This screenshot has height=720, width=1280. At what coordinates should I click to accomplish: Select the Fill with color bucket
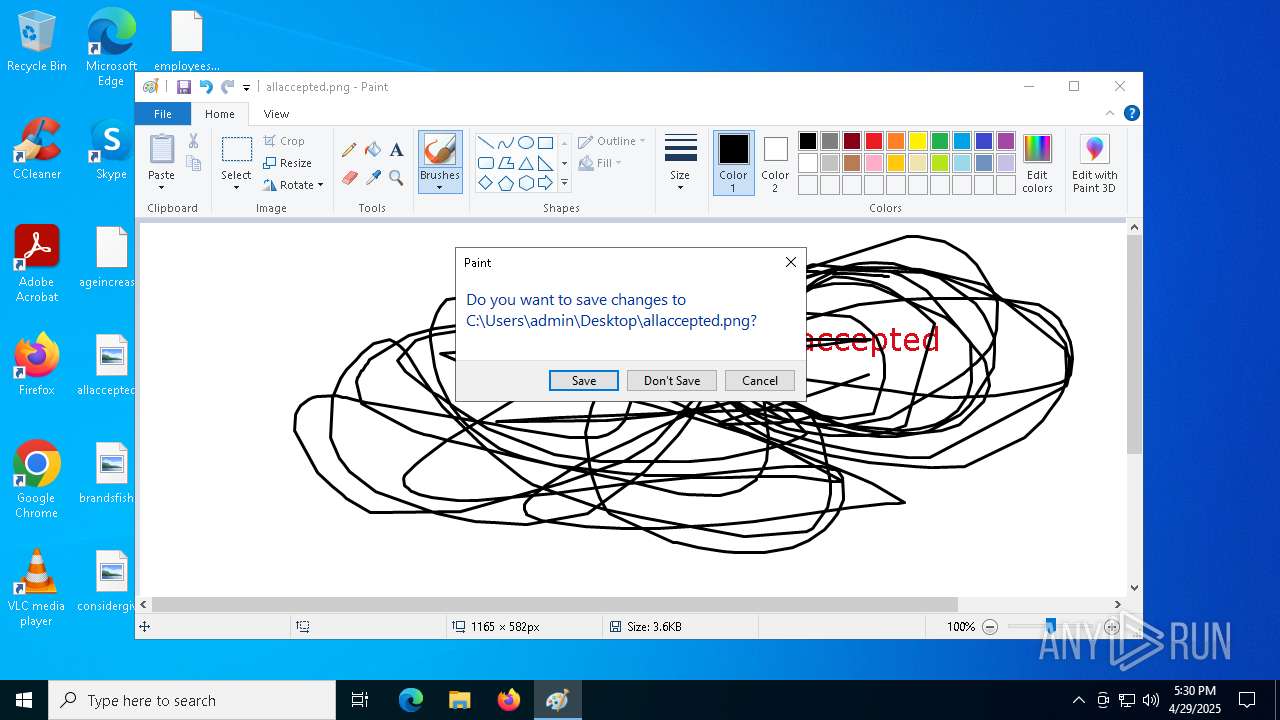pos(373,150)
